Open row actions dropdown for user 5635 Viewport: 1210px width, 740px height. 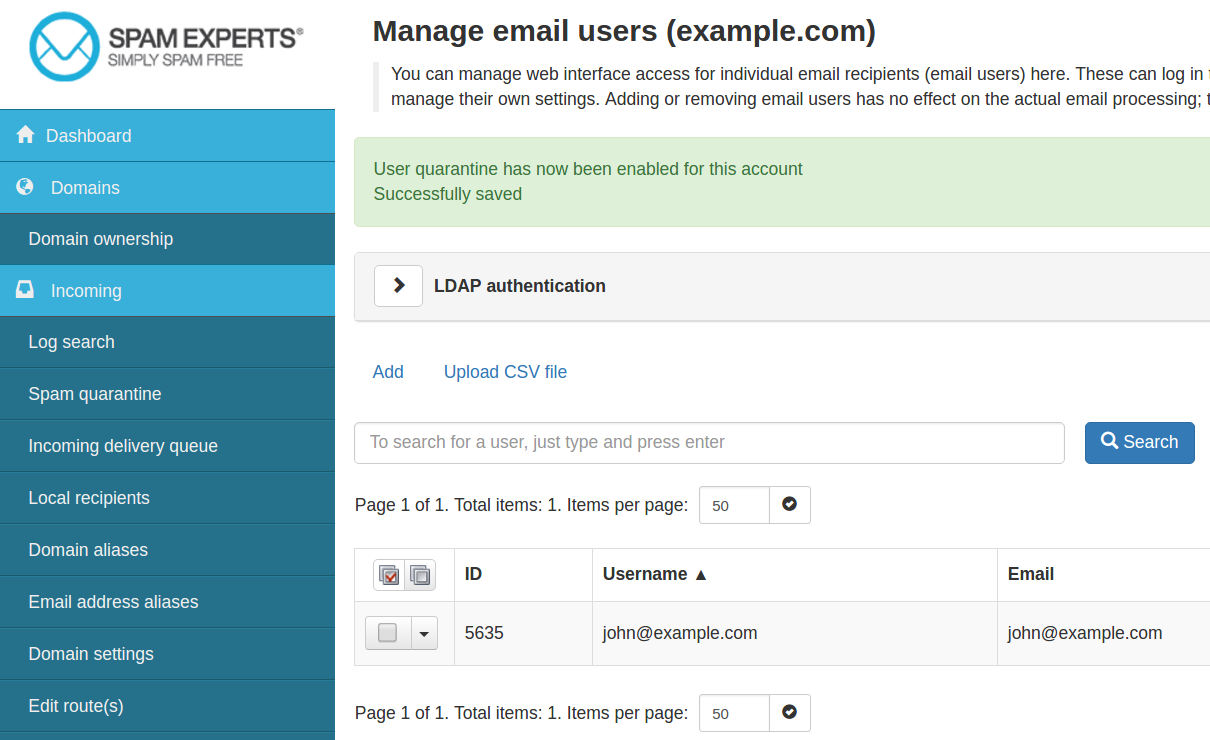click(x=425, y=633)
